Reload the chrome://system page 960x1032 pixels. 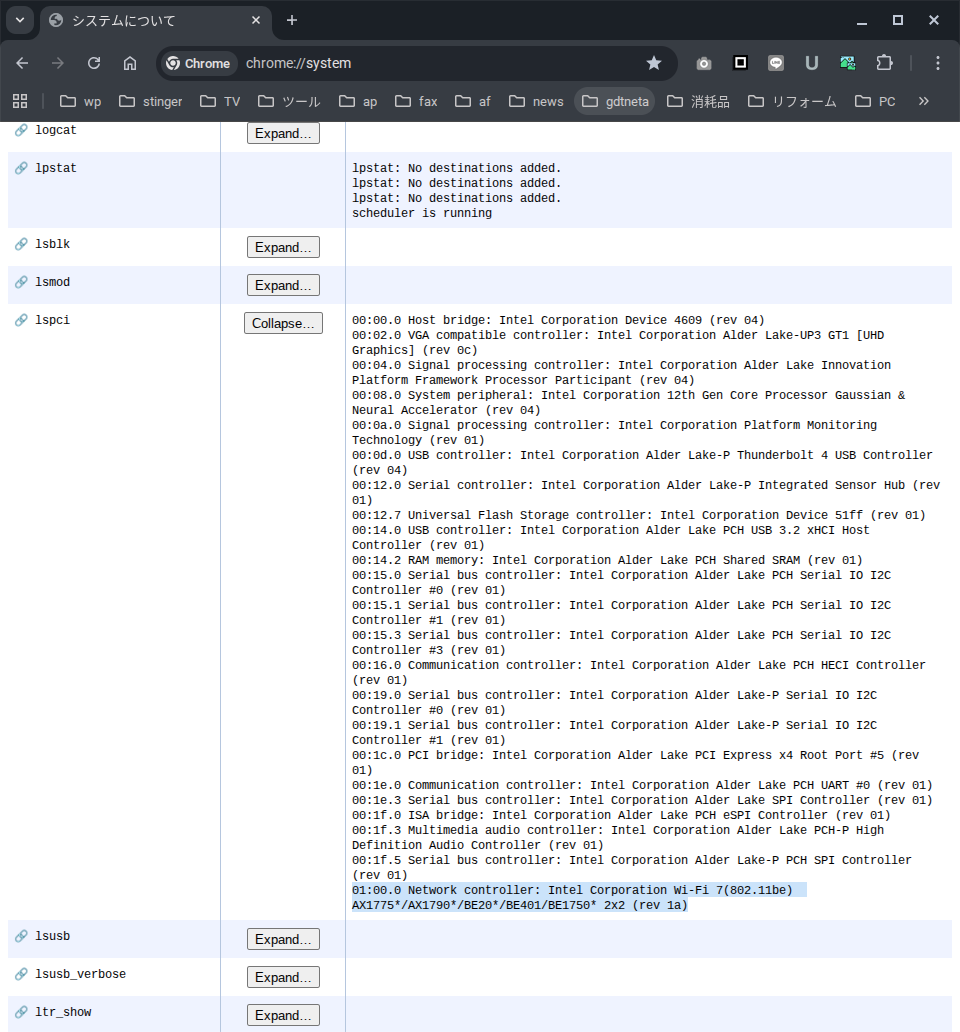click(x=94, y=63)
